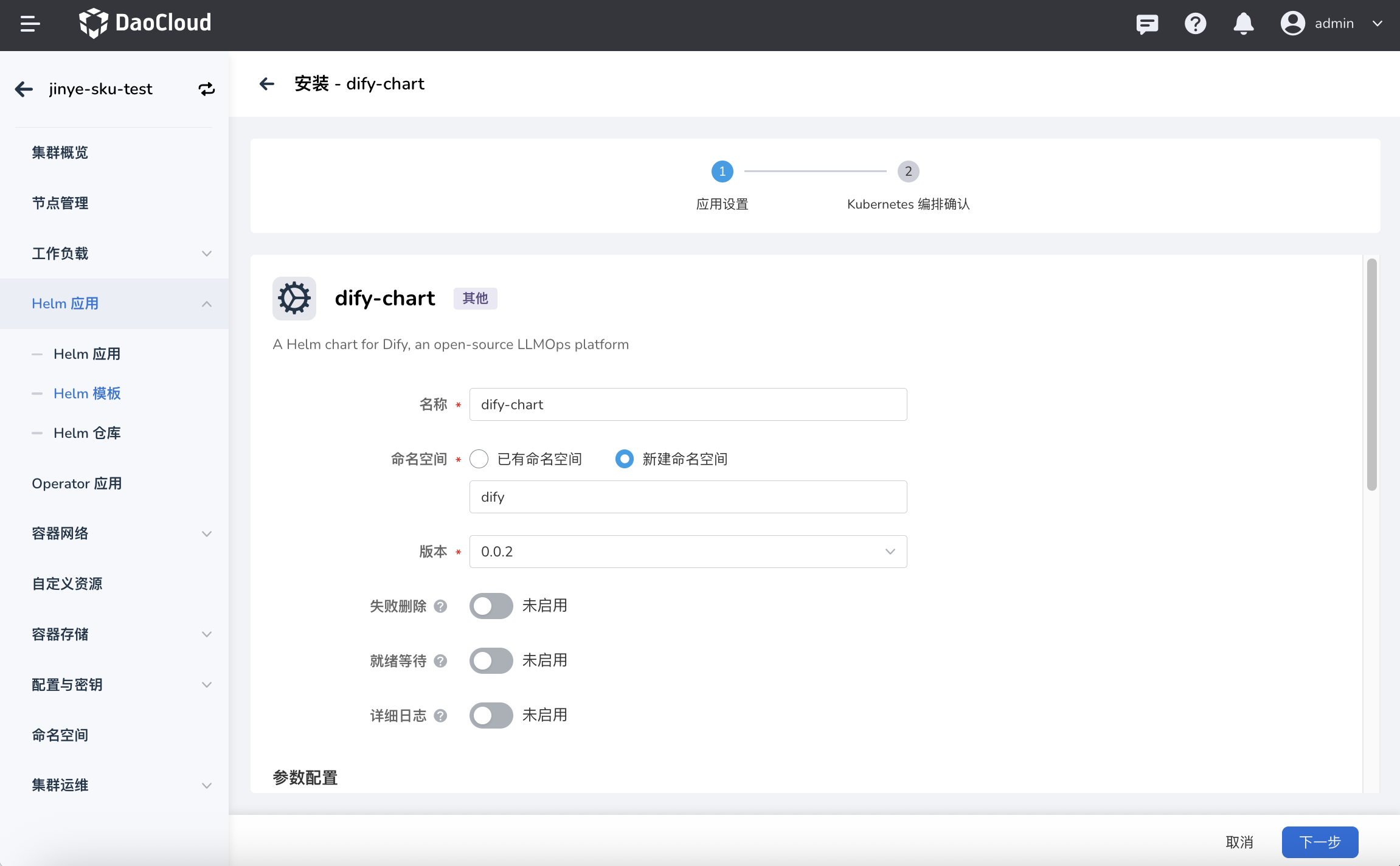Click back arrow beside 安装 - dify-chart
The height and width of the screenshot is (866, 1400).
click(267, 84)
